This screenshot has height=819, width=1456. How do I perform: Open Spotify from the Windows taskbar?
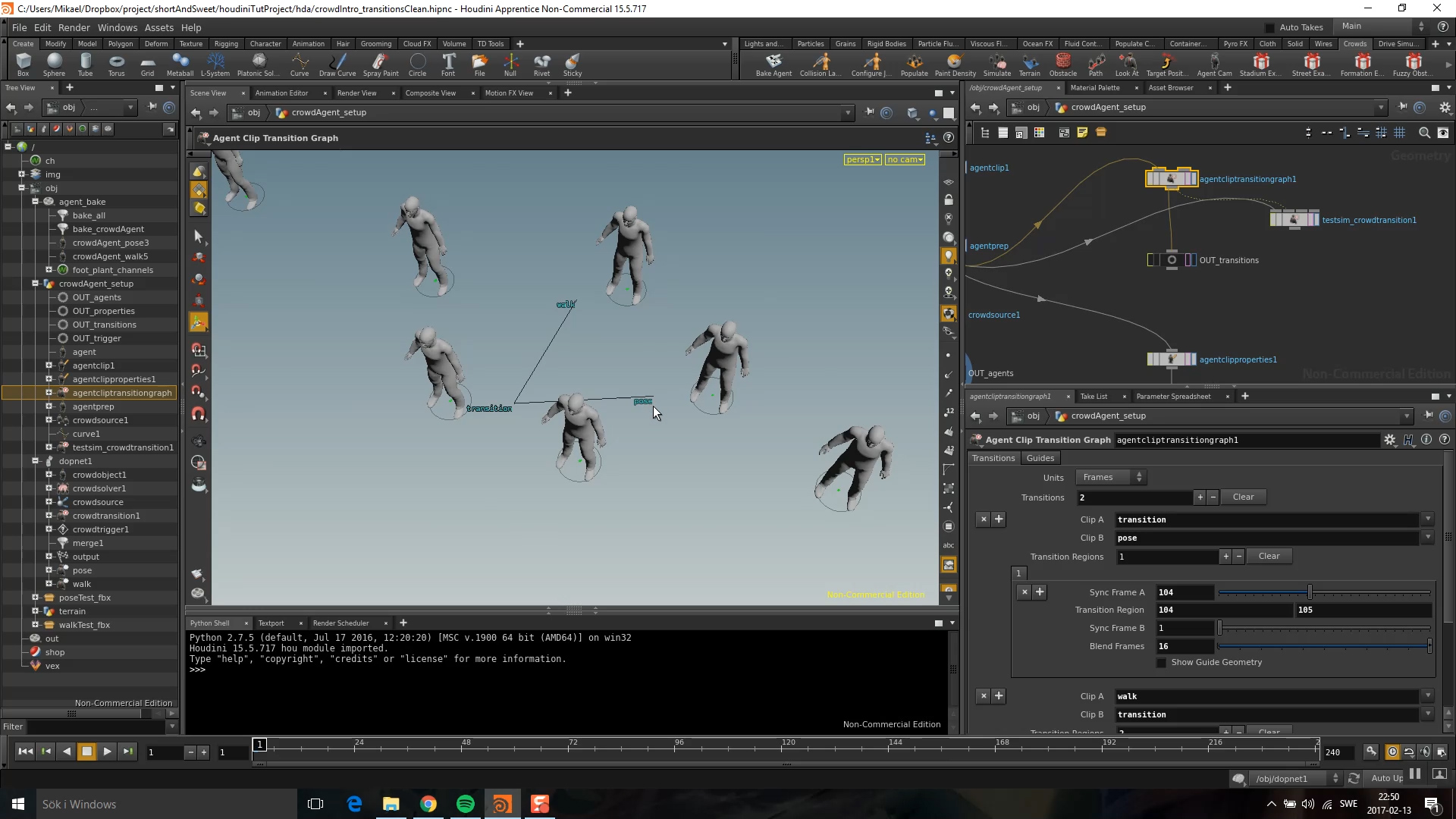[466, 804]
